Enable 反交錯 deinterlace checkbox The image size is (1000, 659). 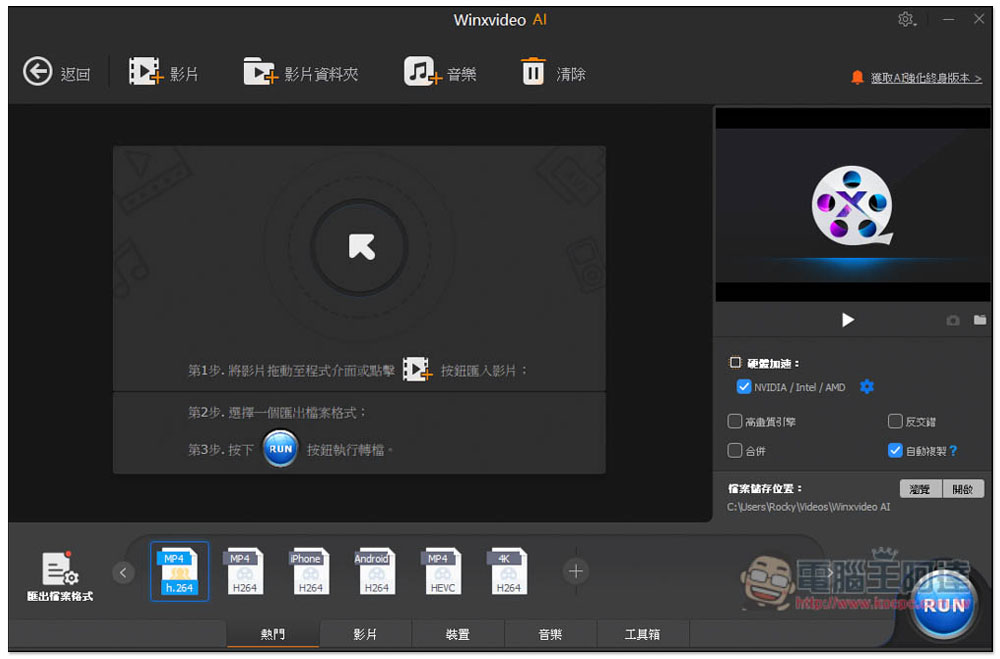tap(895, 421)
